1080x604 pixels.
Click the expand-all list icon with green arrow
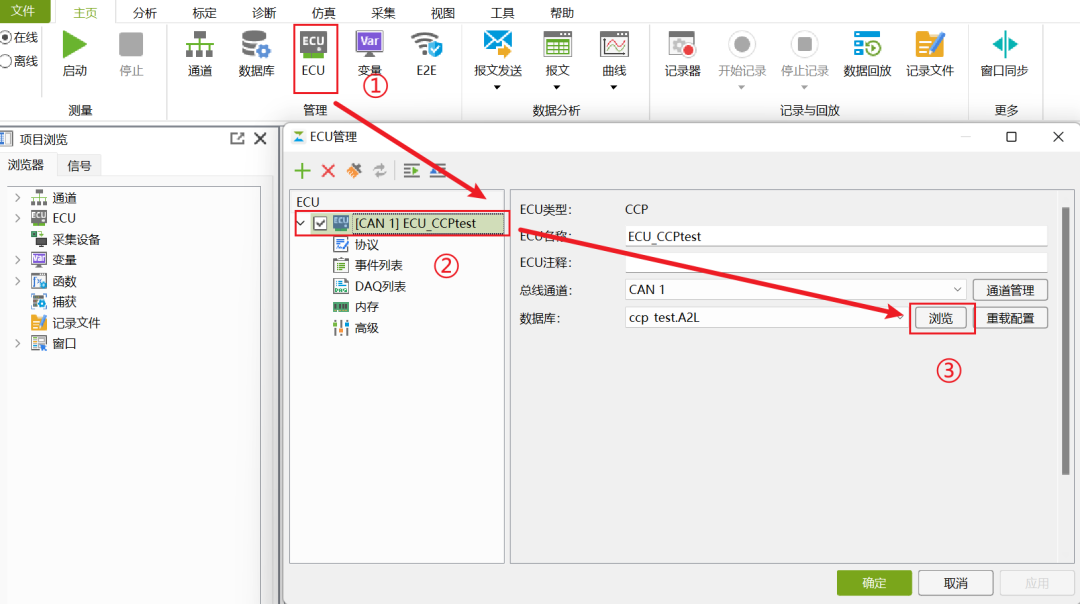(x=411, y=170)
